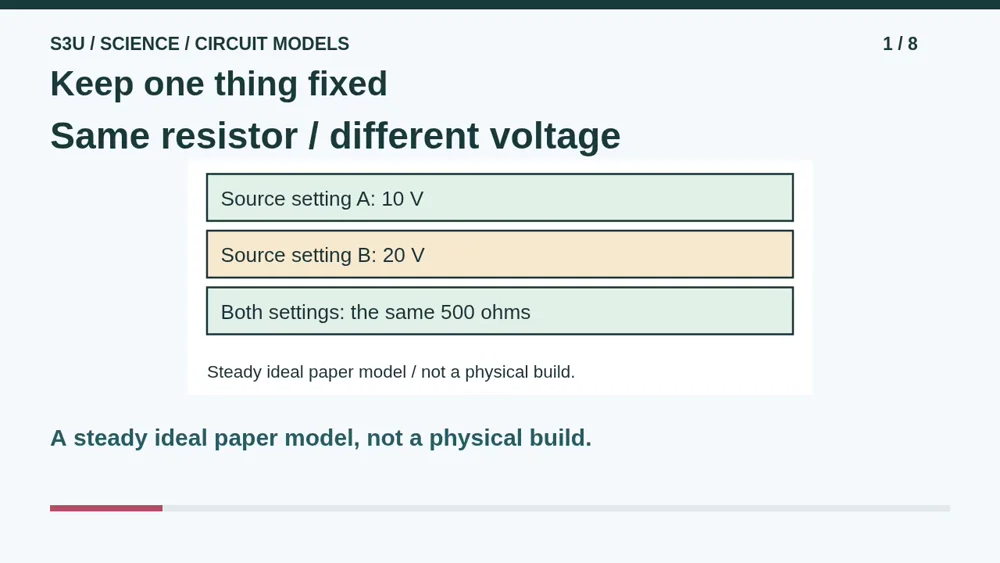Select the Source setting A: 10 V box
This screenshot has height=563, width=1000.
499,198
